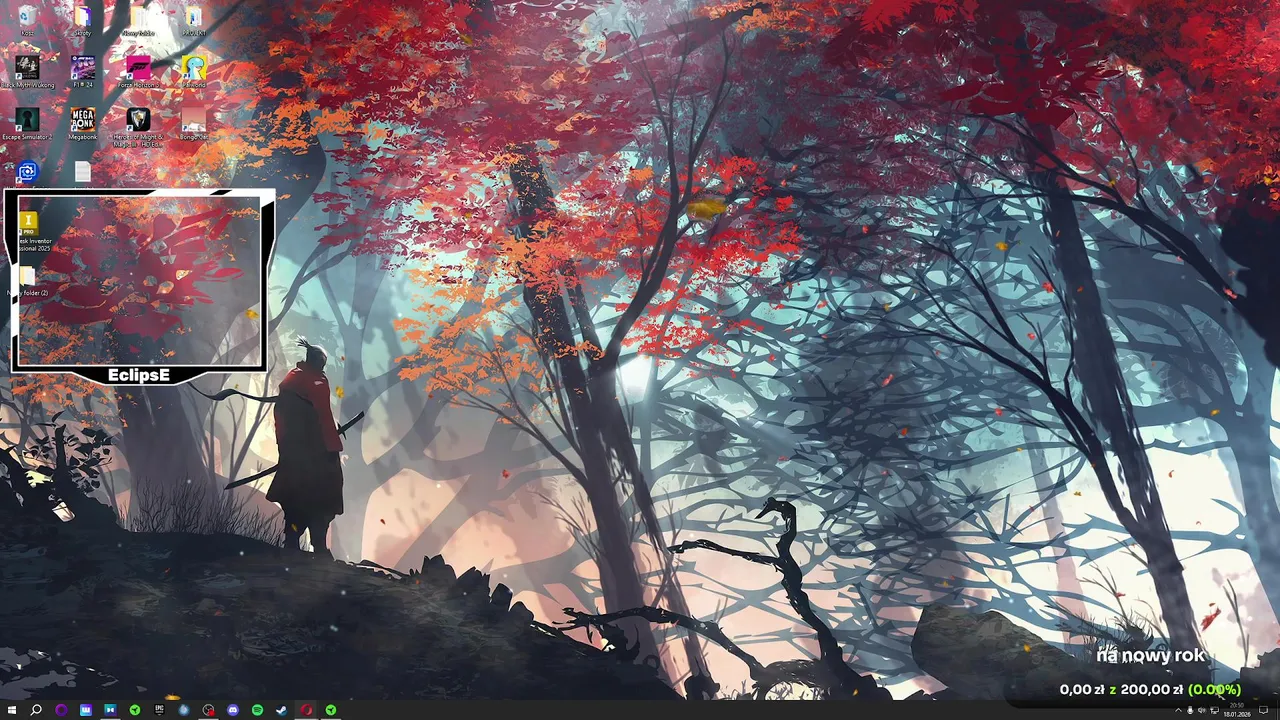Viewport: 1280px width, 720px height.
Task: Launch the Megabonk shortcut
Action: tap(83, 124)
